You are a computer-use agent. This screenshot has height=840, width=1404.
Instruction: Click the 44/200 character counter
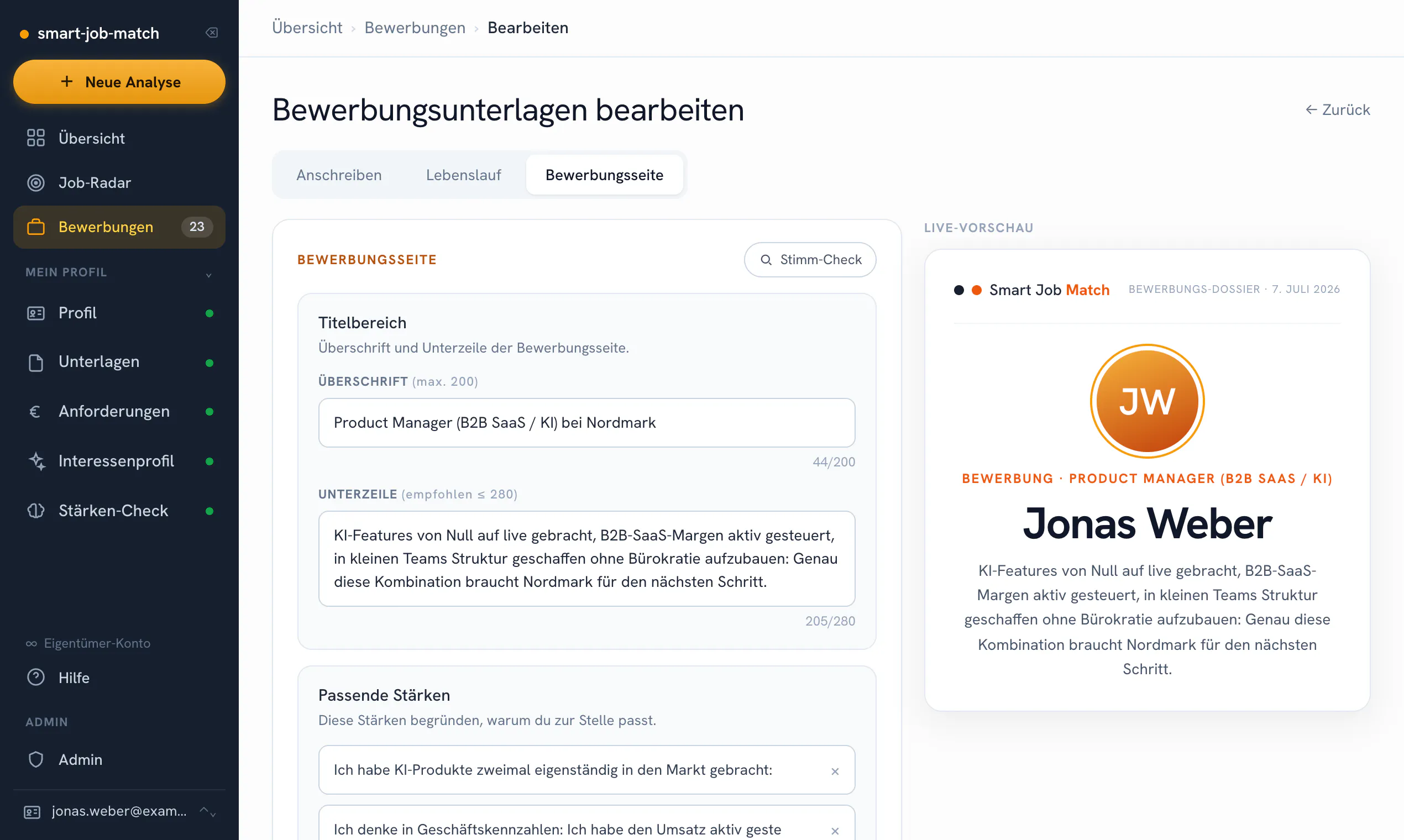click(x=834, y=462)
